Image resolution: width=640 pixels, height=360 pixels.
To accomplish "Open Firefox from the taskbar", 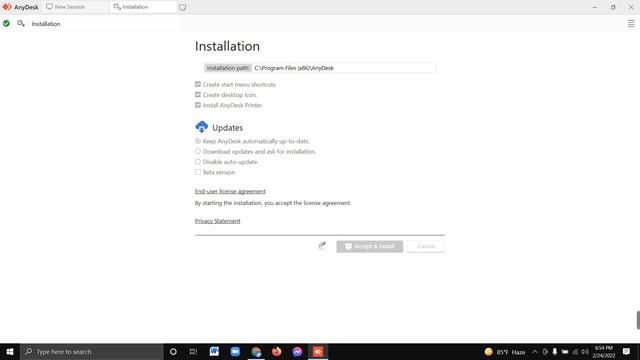I will click(277, 351).
